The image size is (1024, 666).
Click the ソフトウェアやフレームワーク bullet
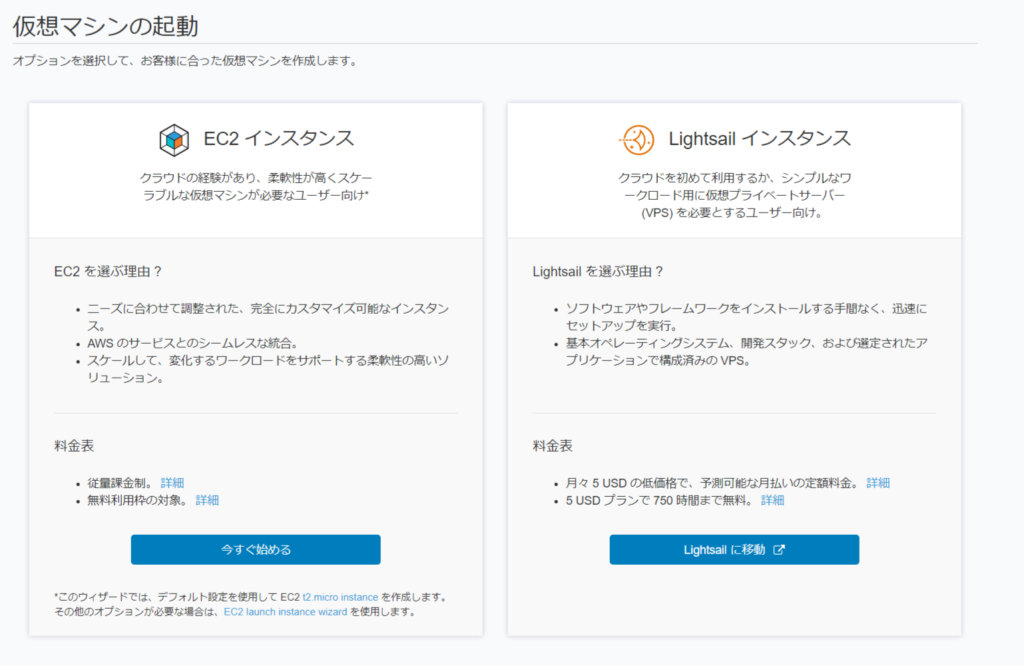coord(746,317)
